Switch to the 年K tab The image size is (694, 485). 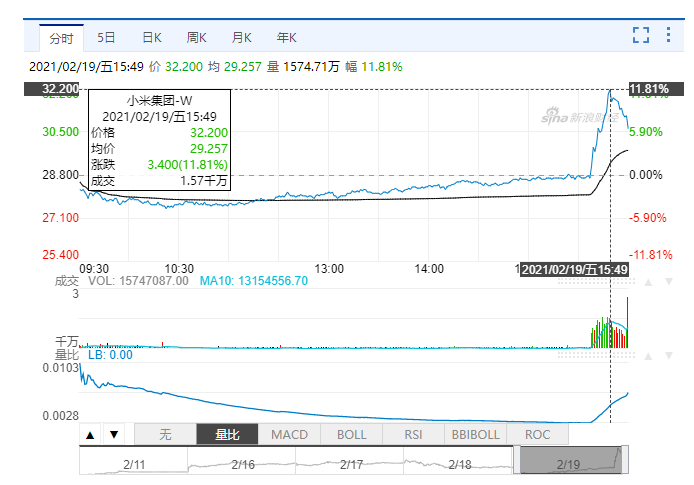[286, 38]
